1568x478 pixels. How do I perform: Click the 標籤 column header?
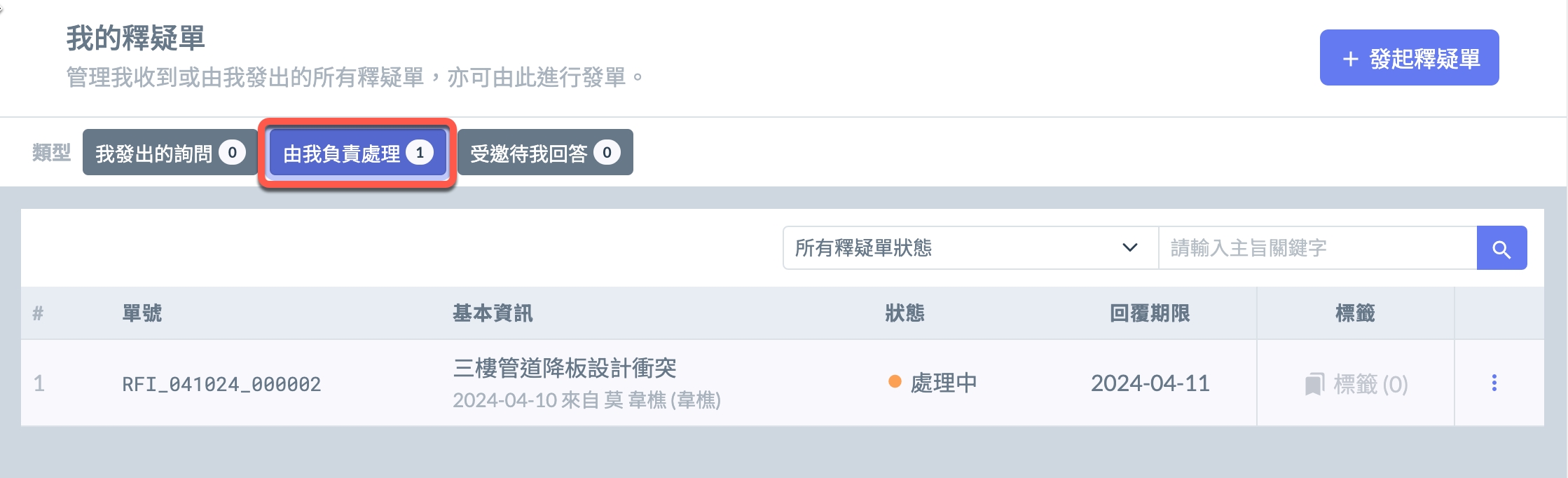coord(1355,313)
